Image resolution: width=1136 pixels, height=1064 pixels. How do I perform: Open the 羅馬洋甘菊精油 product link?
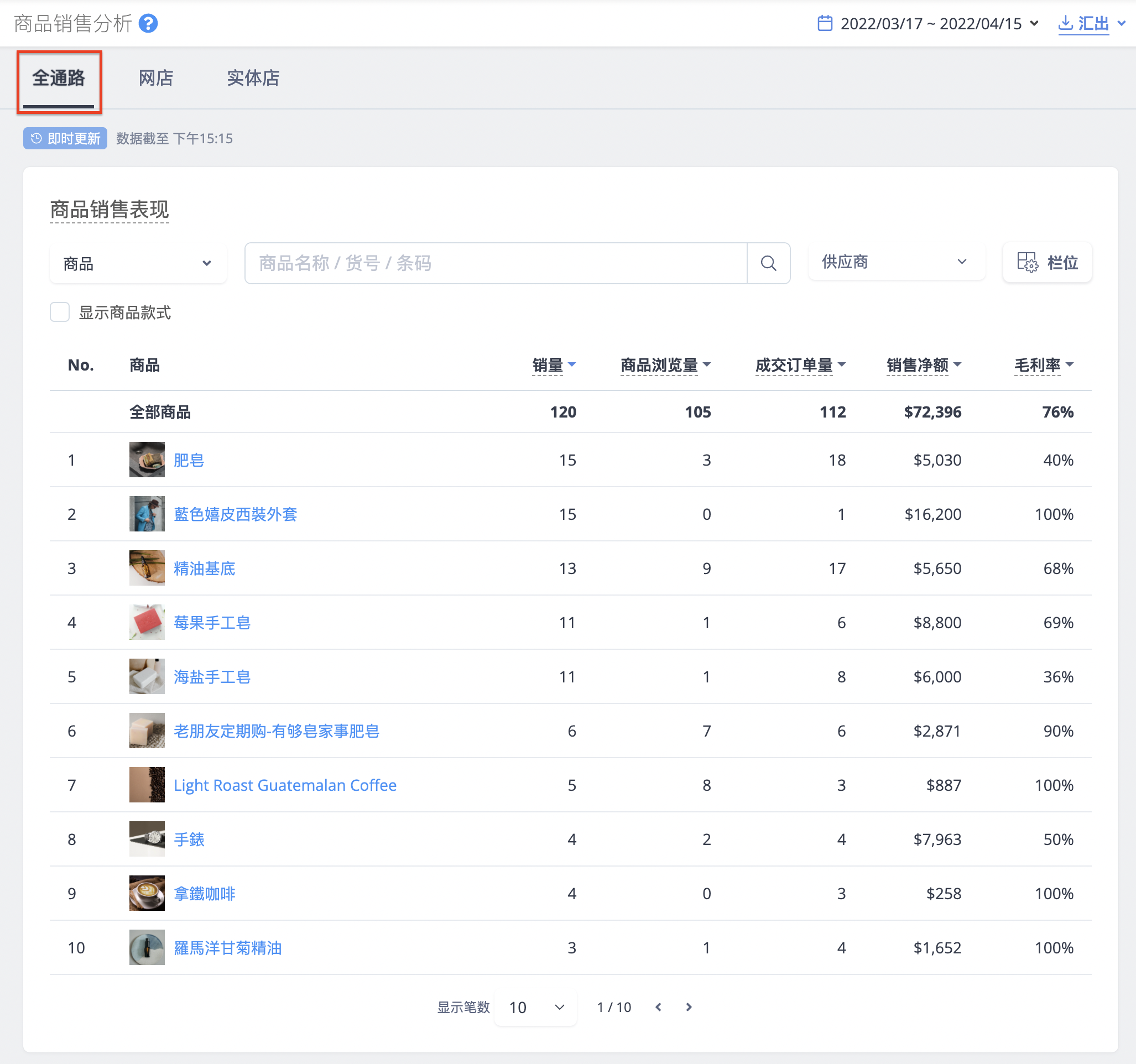tap(227, 947)
